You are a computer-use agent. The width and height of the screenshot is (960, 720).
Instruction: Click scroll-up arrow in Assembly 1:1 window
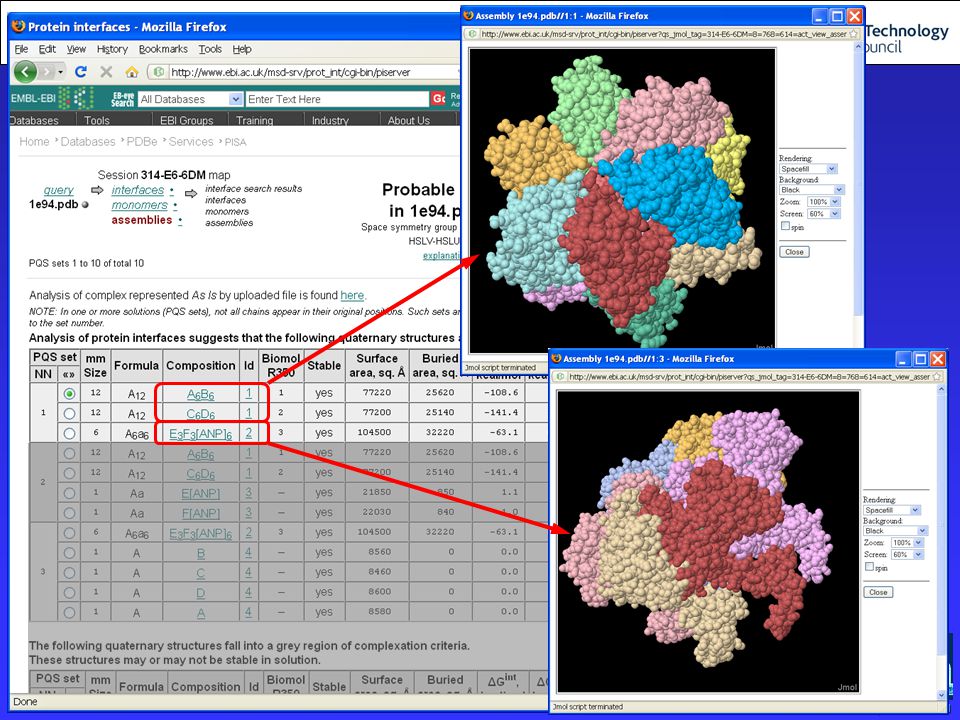coord(858,47)
